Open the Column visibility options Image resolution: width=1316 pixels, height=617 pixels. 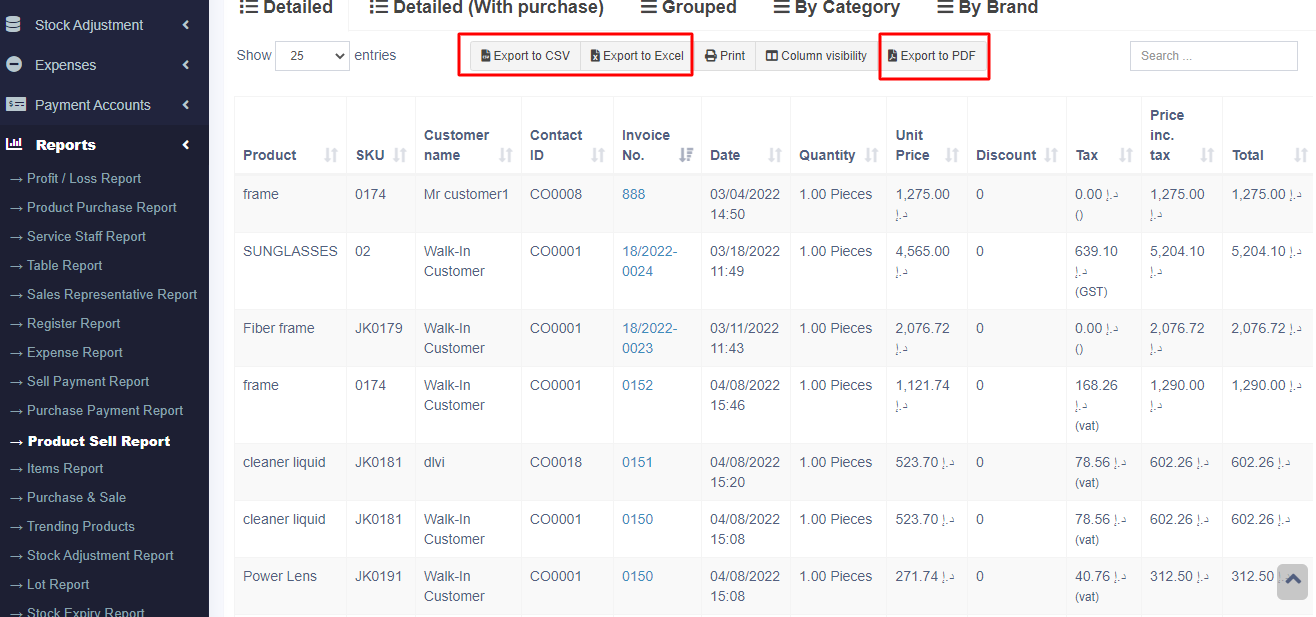(x=816, y=56)
